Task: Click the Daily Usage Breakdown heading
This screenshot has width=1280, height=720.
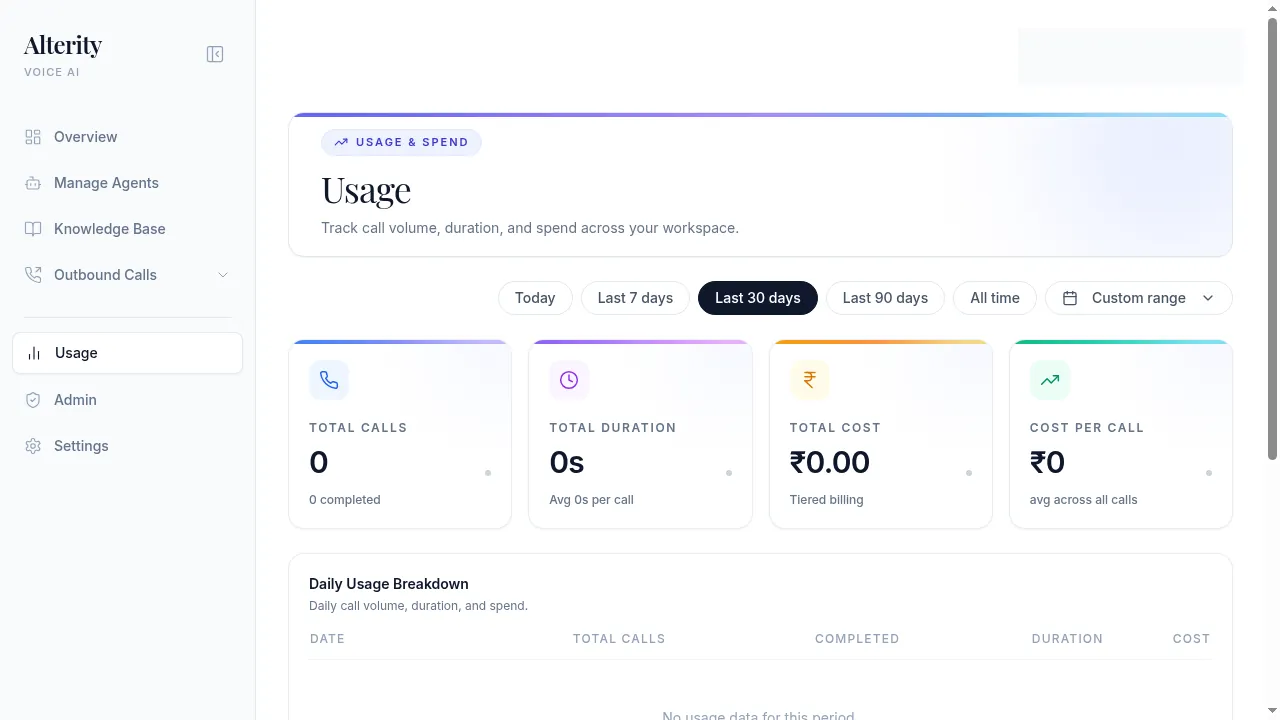Action: [389, 584]
